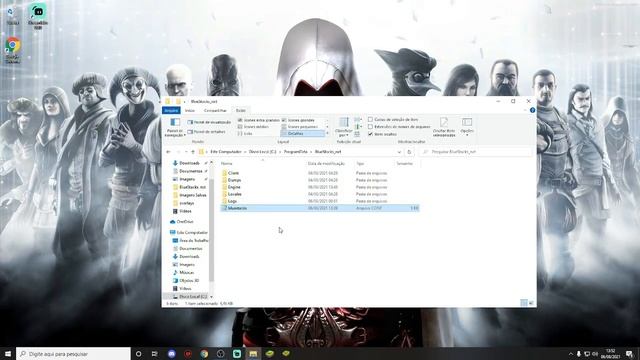This screenshot has height=360, width=640.
Task: Switch to the Compartilhar ribbon tab
Action: coord(215,110)
